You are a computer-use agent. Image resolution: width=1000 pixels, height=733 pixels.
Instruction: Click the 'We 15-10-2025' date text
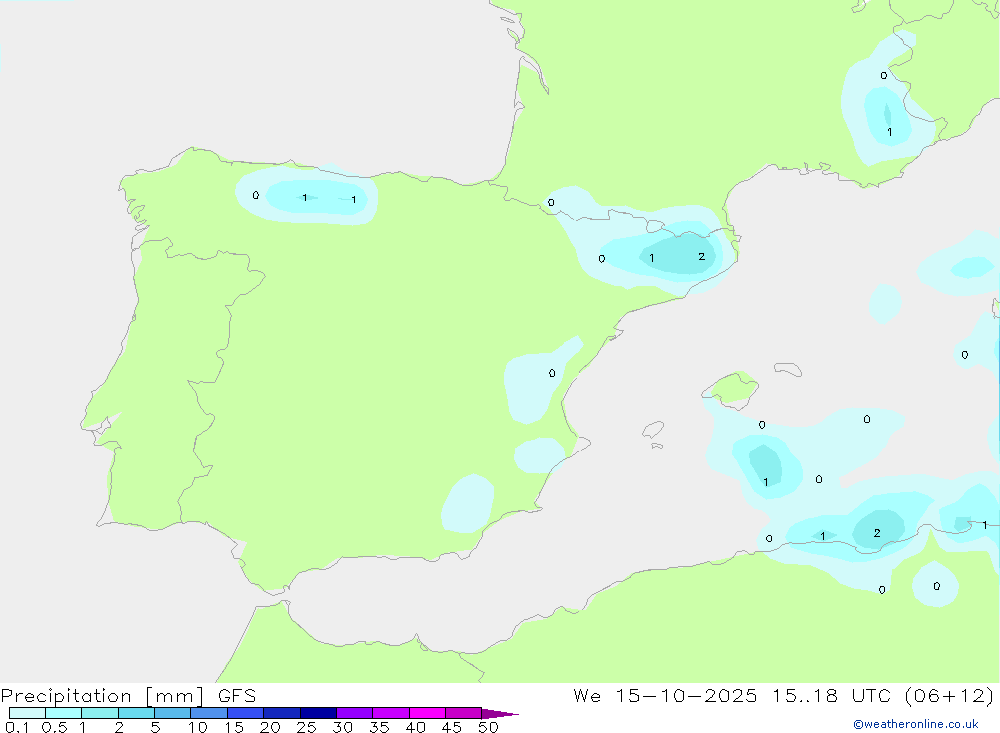[665, 695]
